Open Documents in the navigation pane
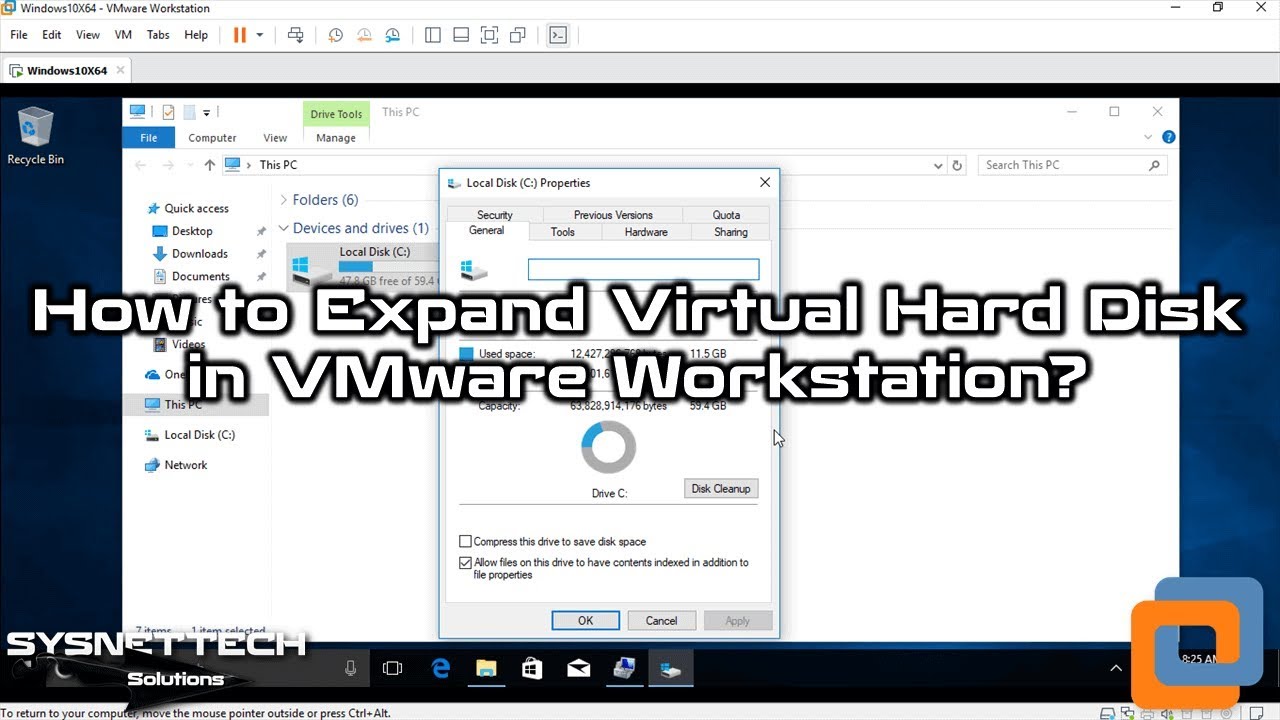 click(200, 277)
